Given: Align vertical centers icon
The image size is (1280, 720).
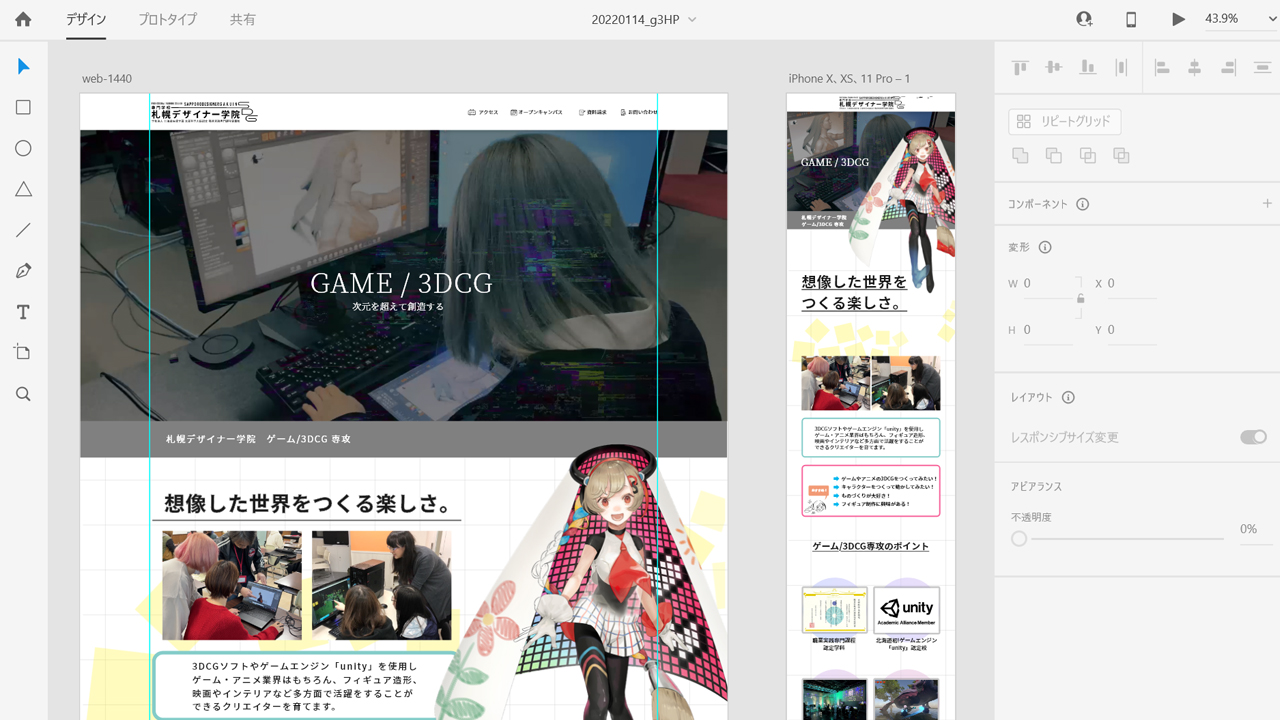Looking at the screenshot, I should (x=1053, y=68).
